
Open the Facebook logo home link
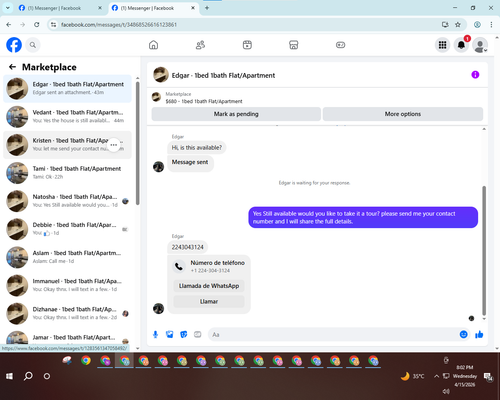(x=14, y=45)
